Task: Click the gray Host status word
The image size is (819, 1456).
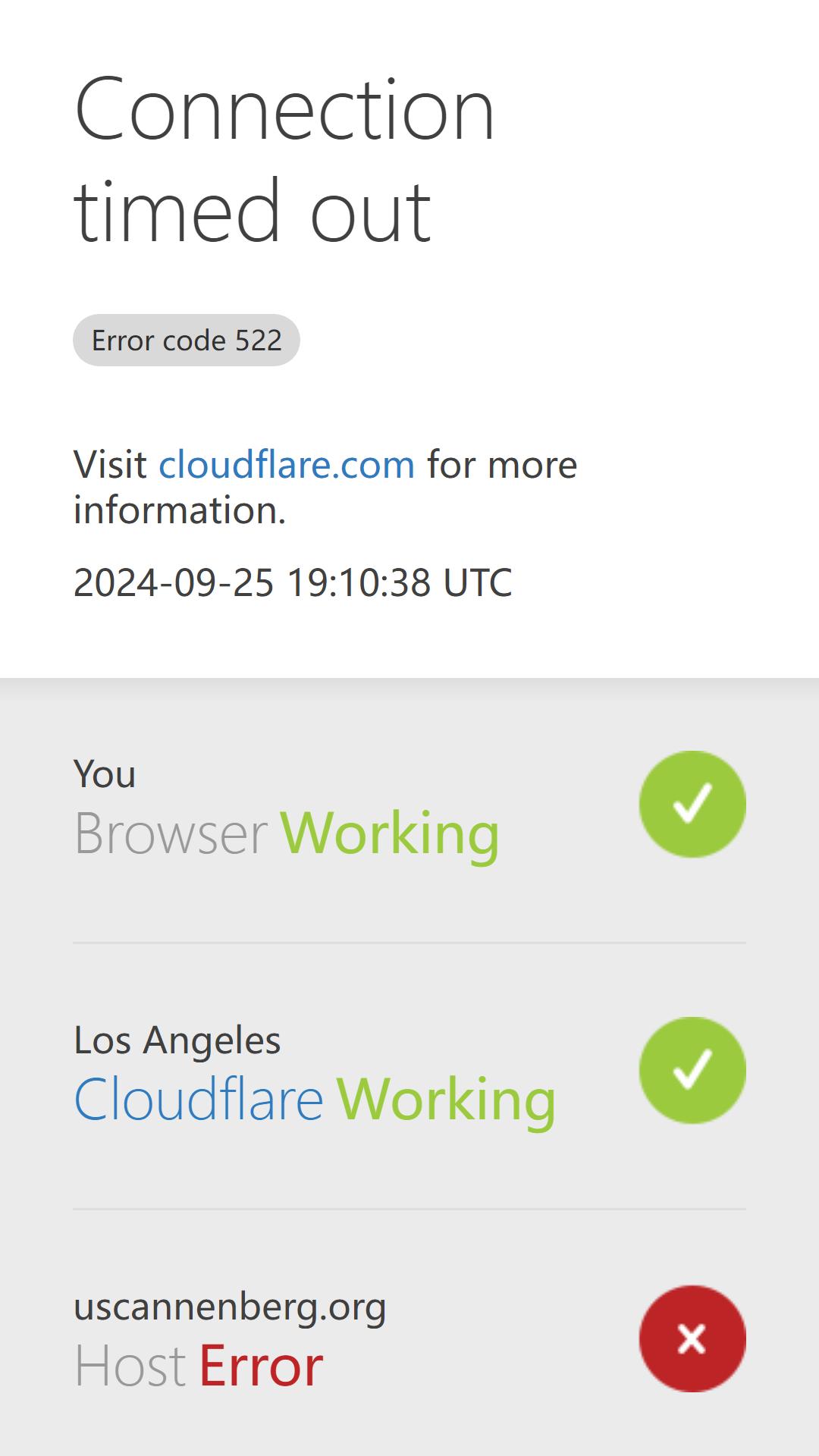Action: 130,1366
